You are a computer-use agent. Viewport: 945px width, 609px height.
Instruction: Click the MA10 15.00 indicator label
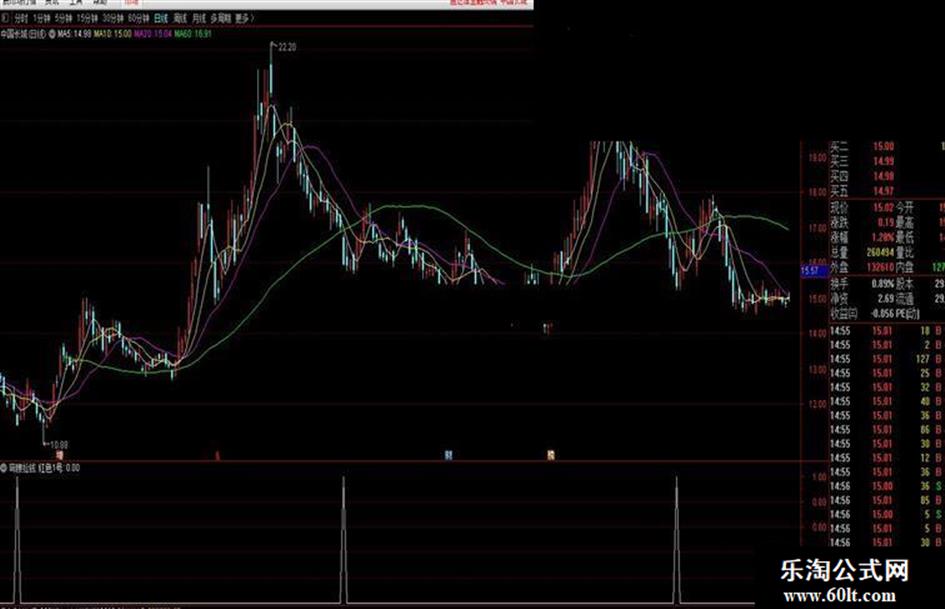tap(113, 34)
